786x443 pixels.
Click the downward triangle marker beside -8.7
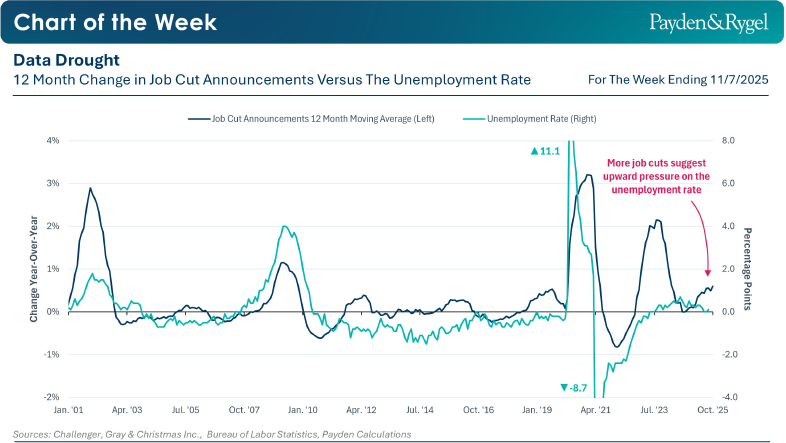(x=564, y=387)
